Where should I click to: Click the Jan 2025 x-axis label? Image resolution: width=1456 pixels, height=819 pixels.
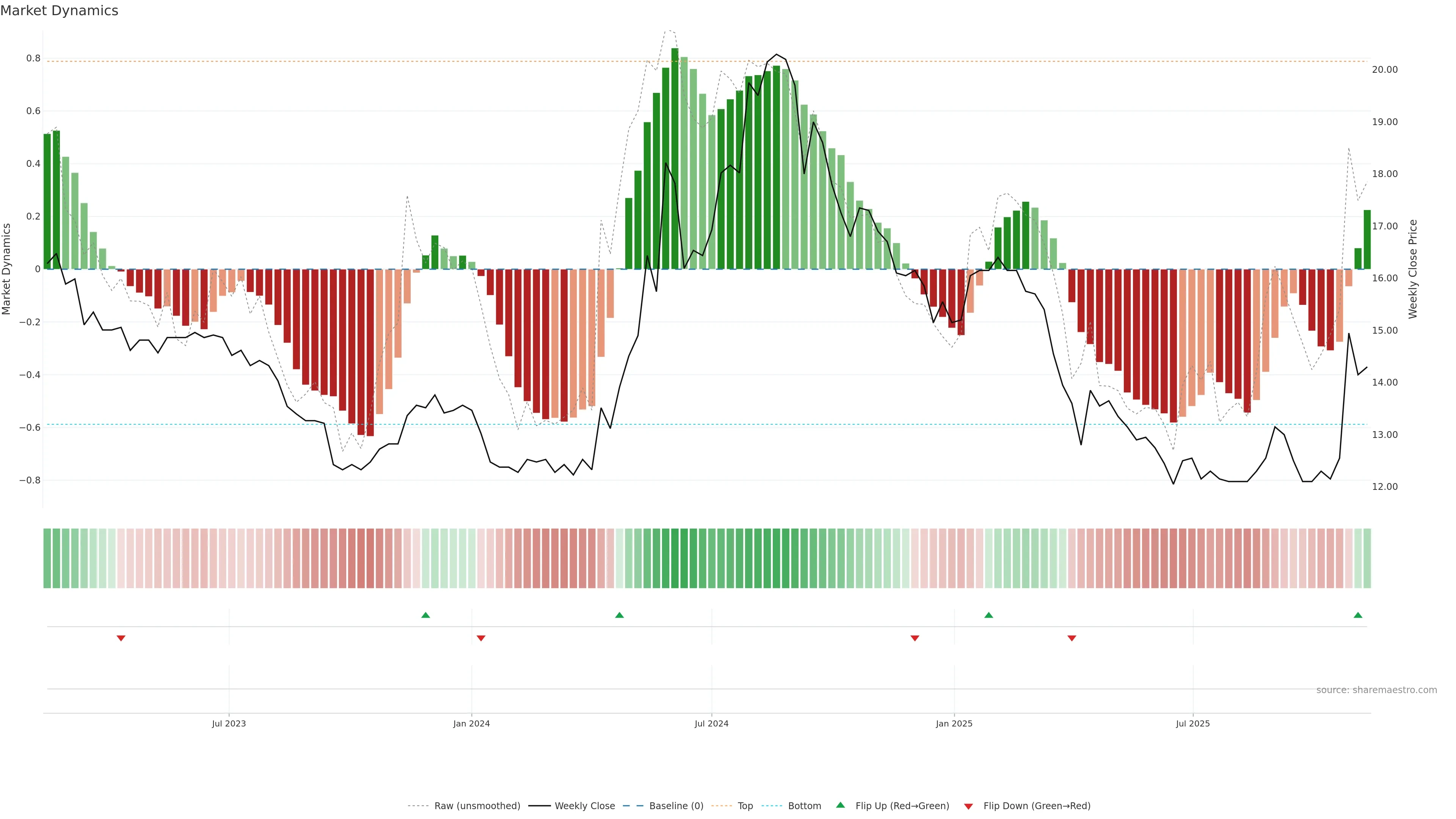954,723
